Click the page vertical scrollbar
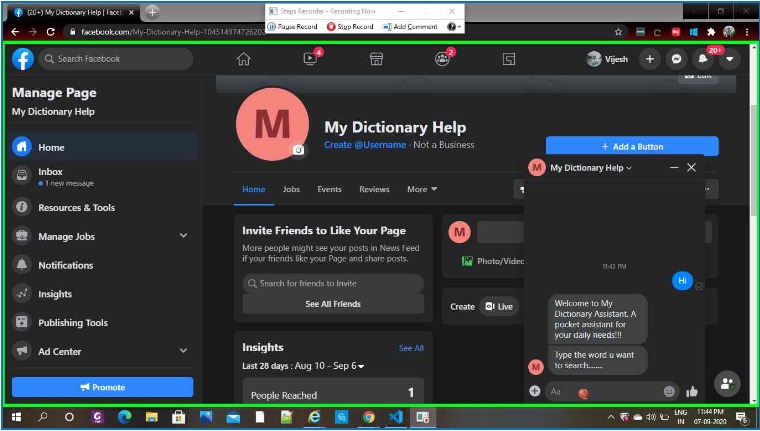Image resolution: width=760 pixels, height=431 pixels. (753, 158)
